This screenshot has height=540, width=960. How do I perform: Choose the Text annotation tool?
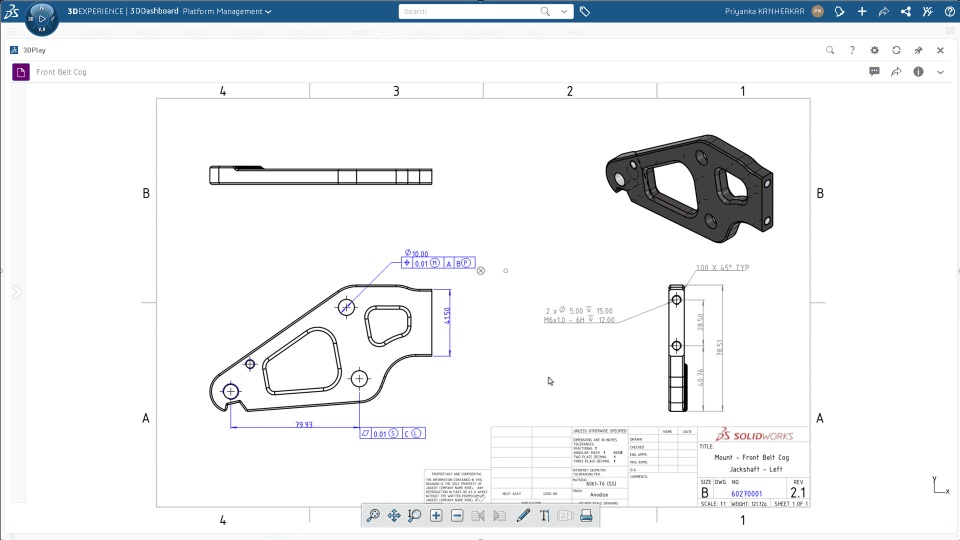click(x=544, y=516)
